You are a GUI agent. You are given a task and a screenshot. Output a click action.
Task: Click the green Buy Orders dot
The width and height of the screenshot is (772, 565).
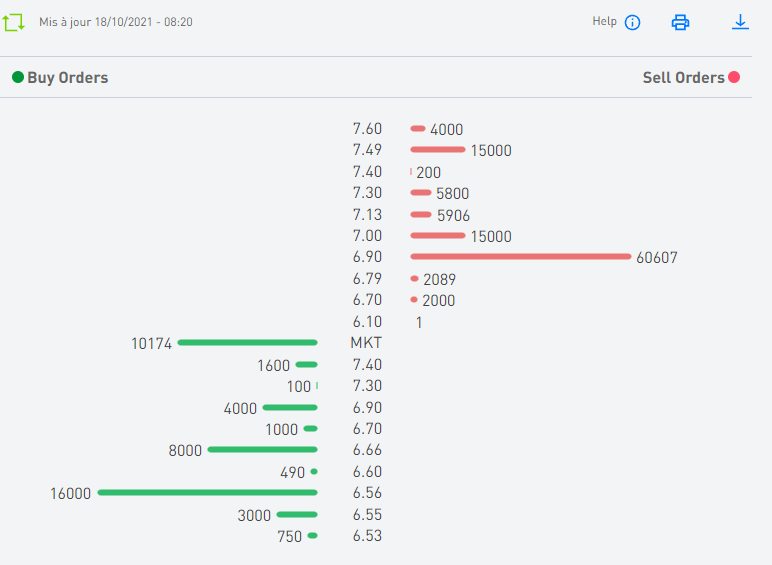[x=18, y=77]
